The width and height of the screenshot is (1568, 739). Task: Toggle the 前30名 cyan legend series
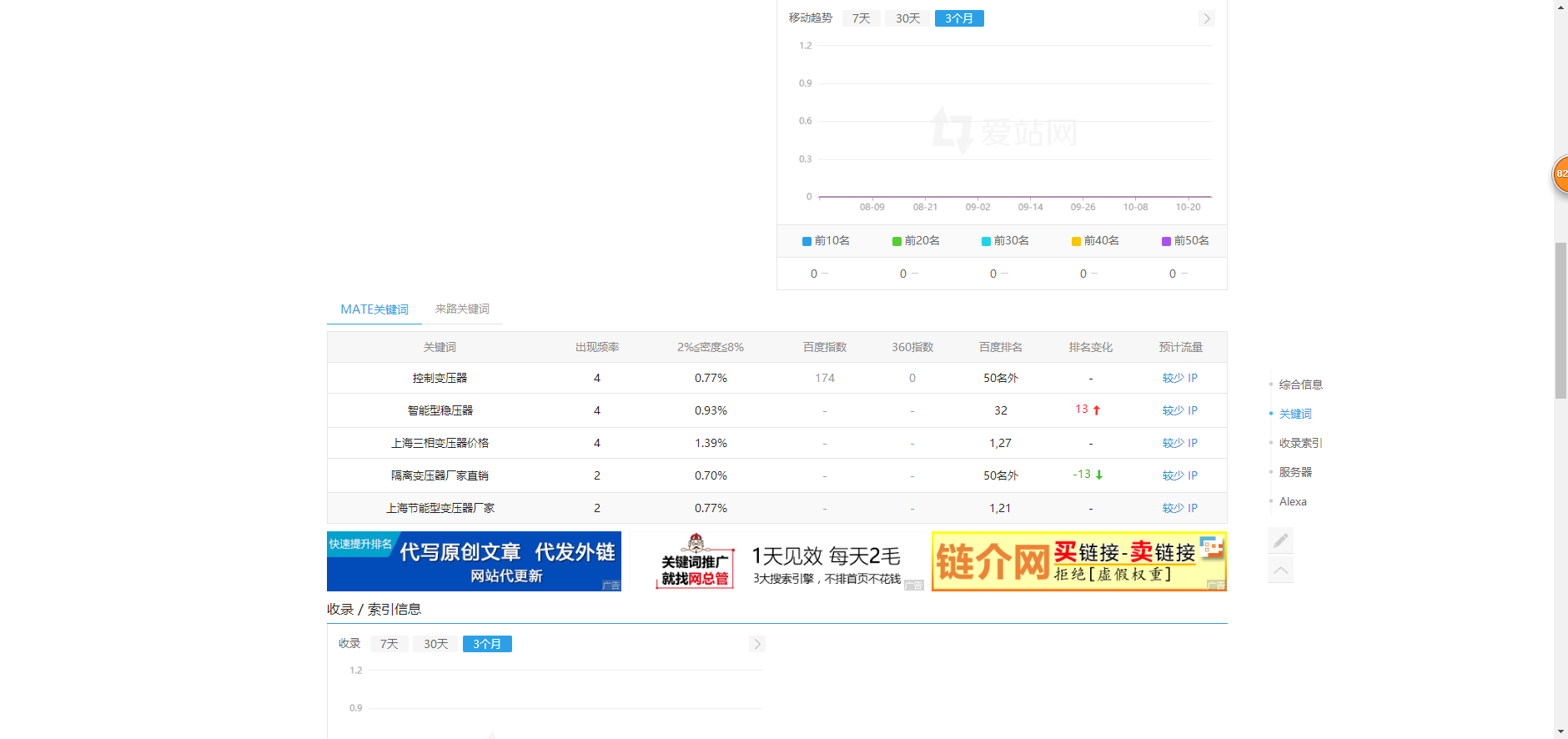click(x=1005, y=241)
